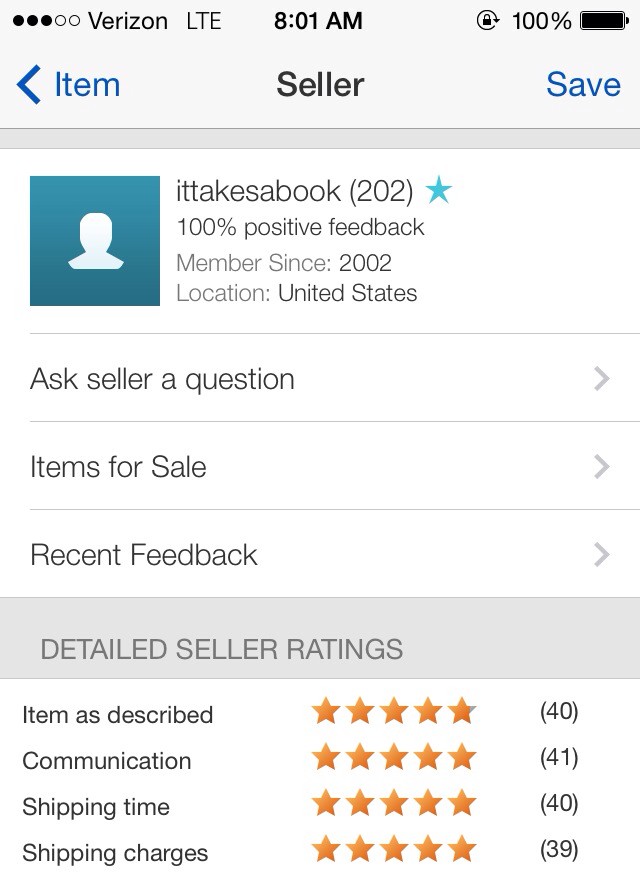Tap Item as described star rating
Image resolution: width=640 pixels, height=880 pixels.
tap(394, 712)
